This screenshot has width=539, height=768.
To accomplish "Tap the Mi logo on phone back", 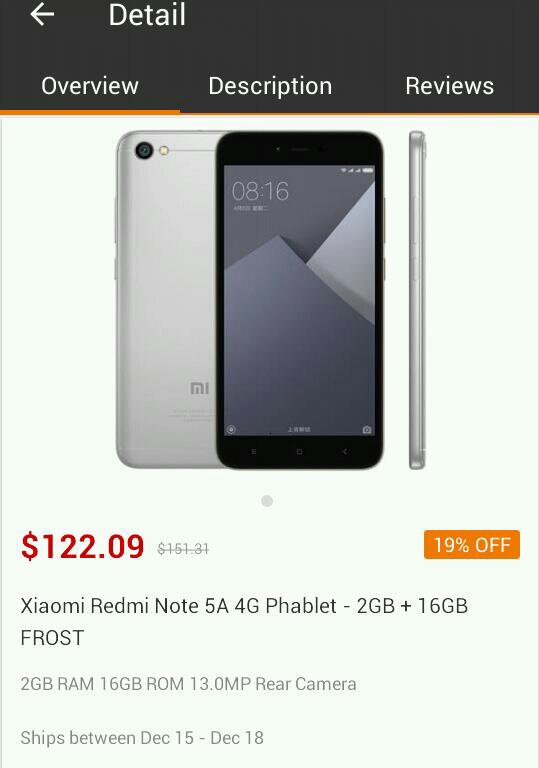I will click(x=199, y=388).
